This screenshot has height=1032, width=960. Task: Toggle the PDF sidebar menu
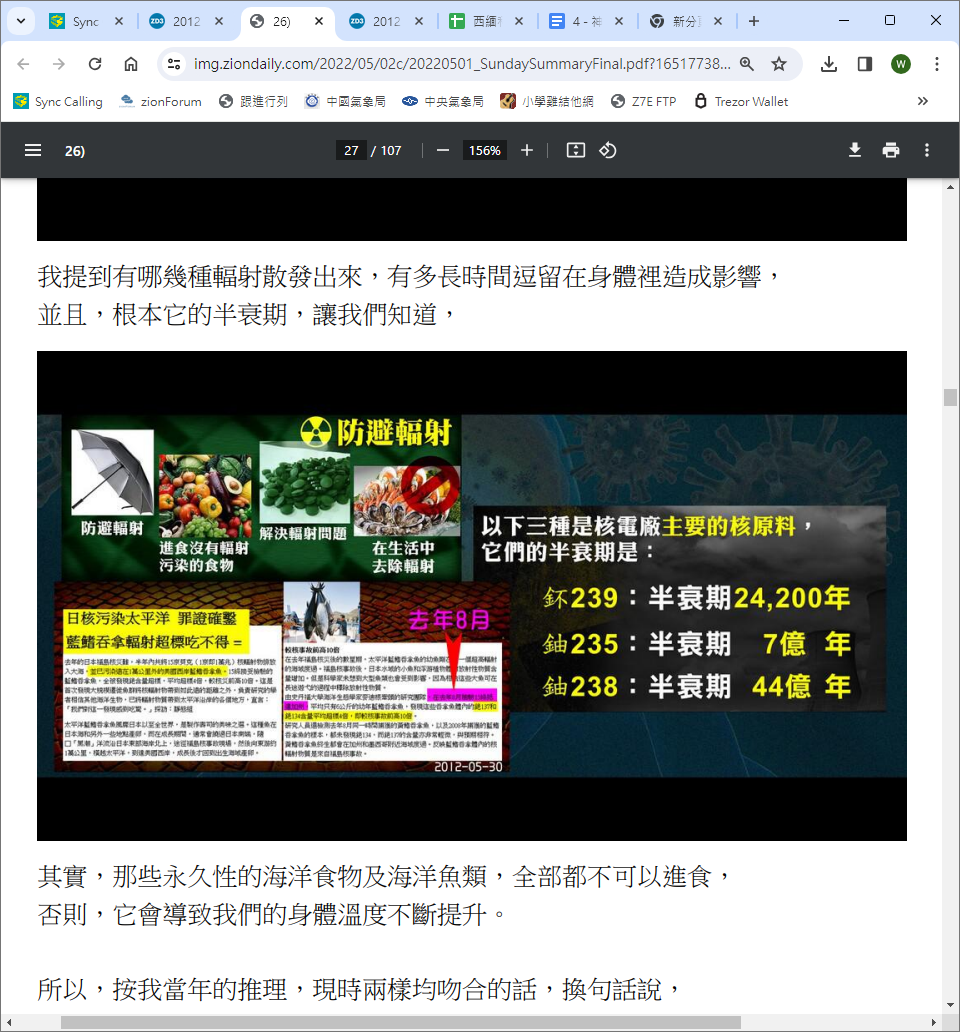click(33, 151)
